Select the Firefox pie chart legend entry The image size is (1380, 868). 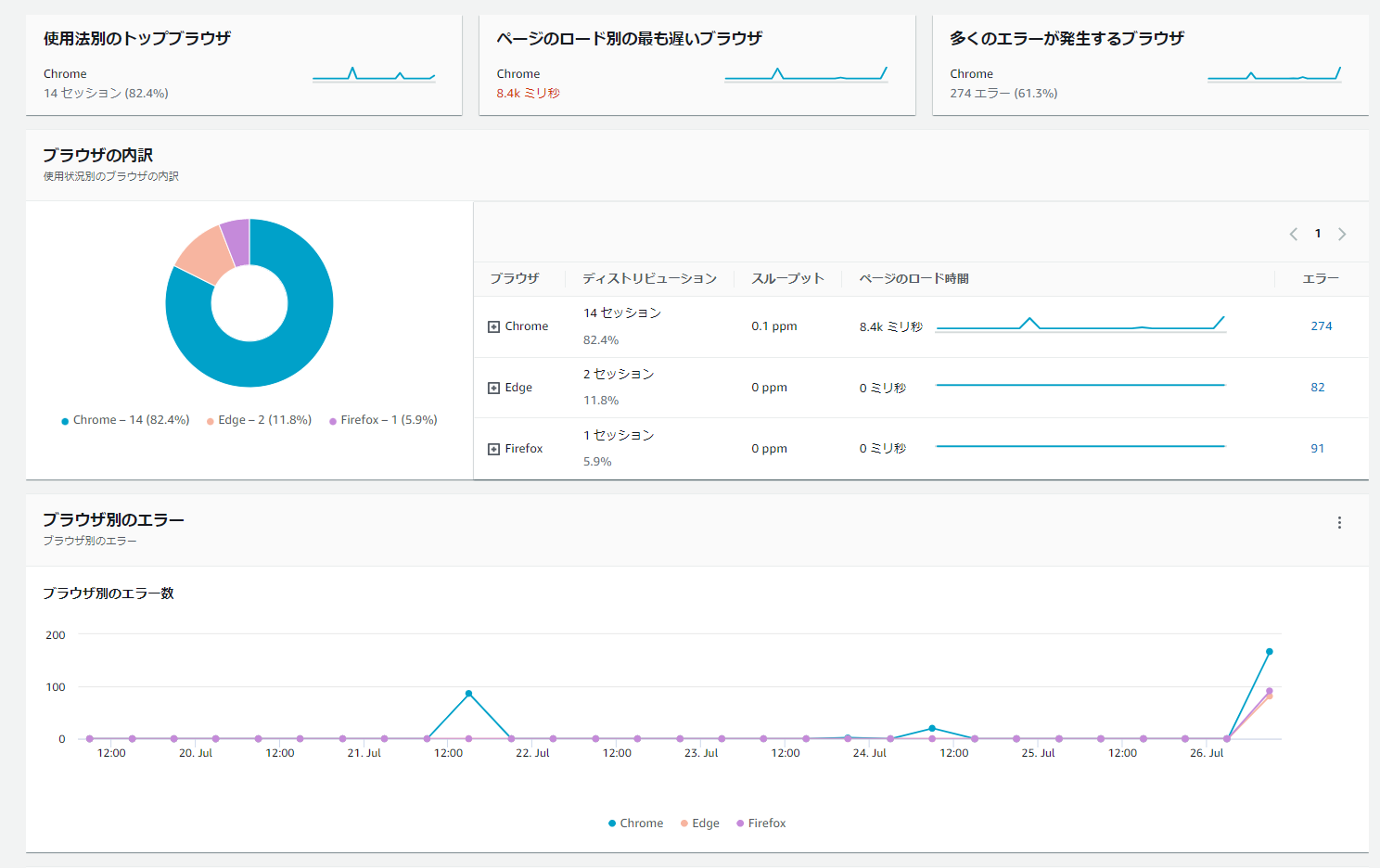[384, 420]
